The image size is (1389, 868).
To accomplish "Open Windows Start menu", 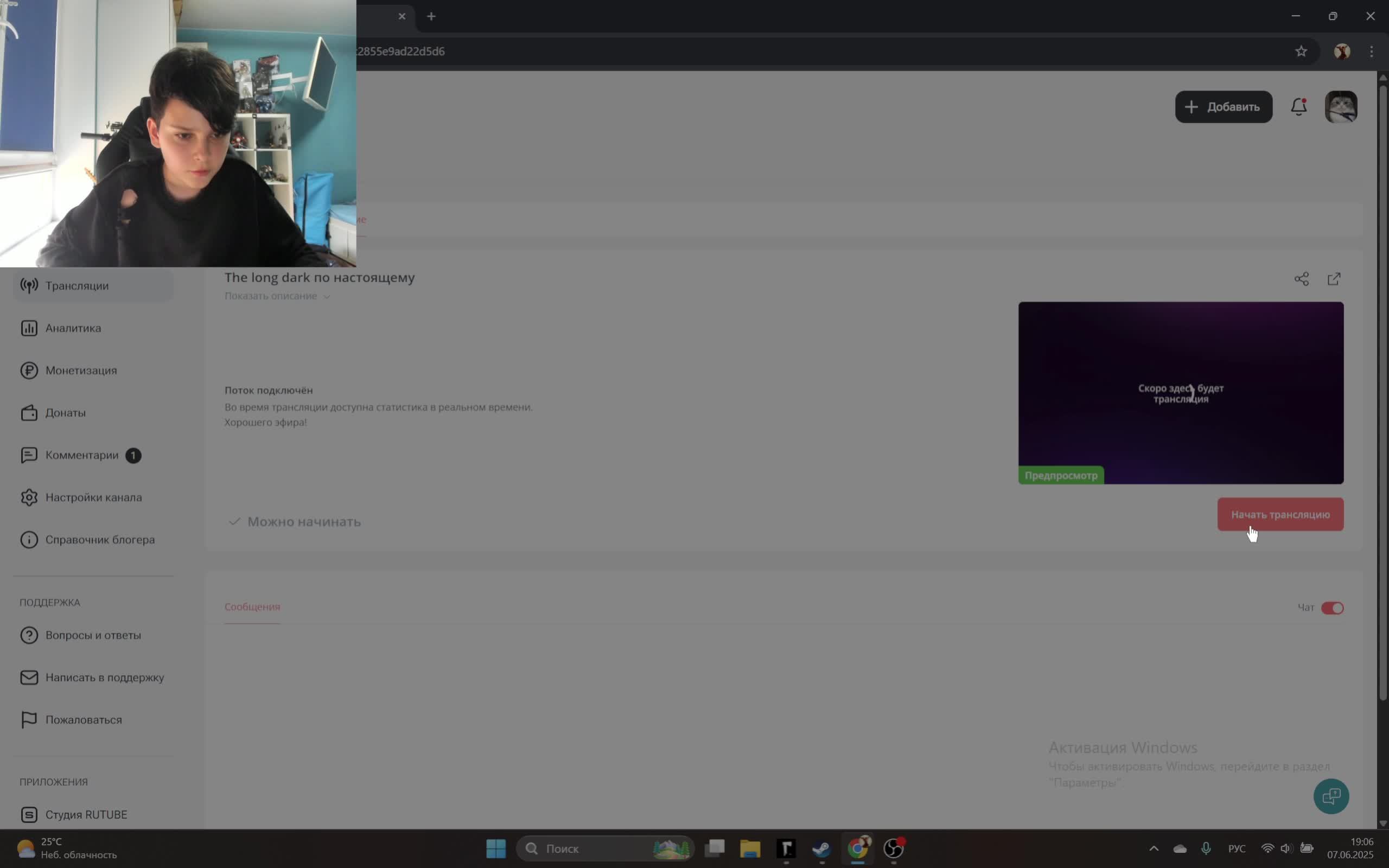I will 496,848.
